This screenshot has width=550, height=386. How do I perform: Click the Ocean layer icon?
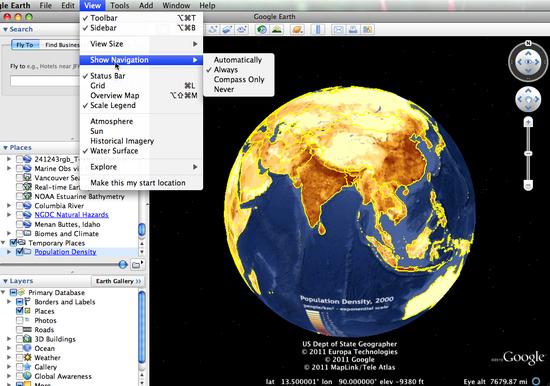pyautogui.click(x=27, y=348)
